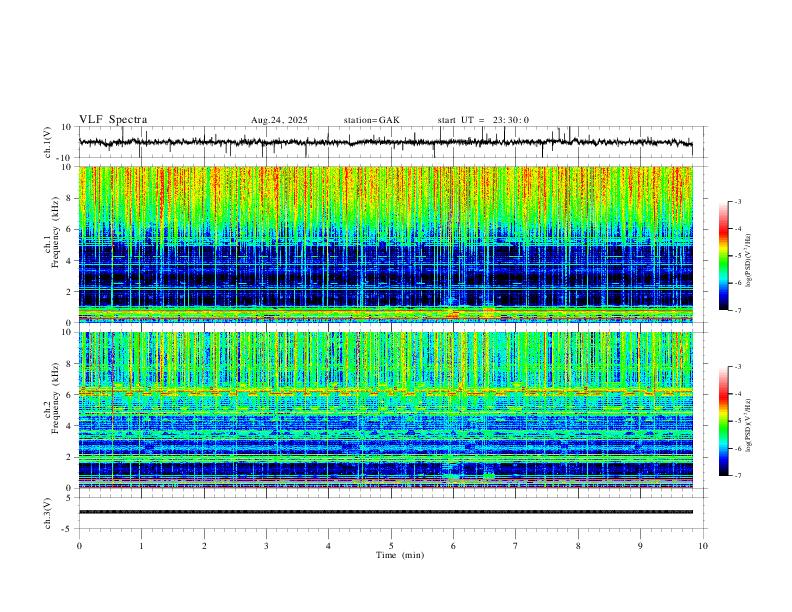The height and width of the screenshot is (612, 792).
Task: Click the upper ch.1 PSD color bar
Action: [x=724, y=256]
